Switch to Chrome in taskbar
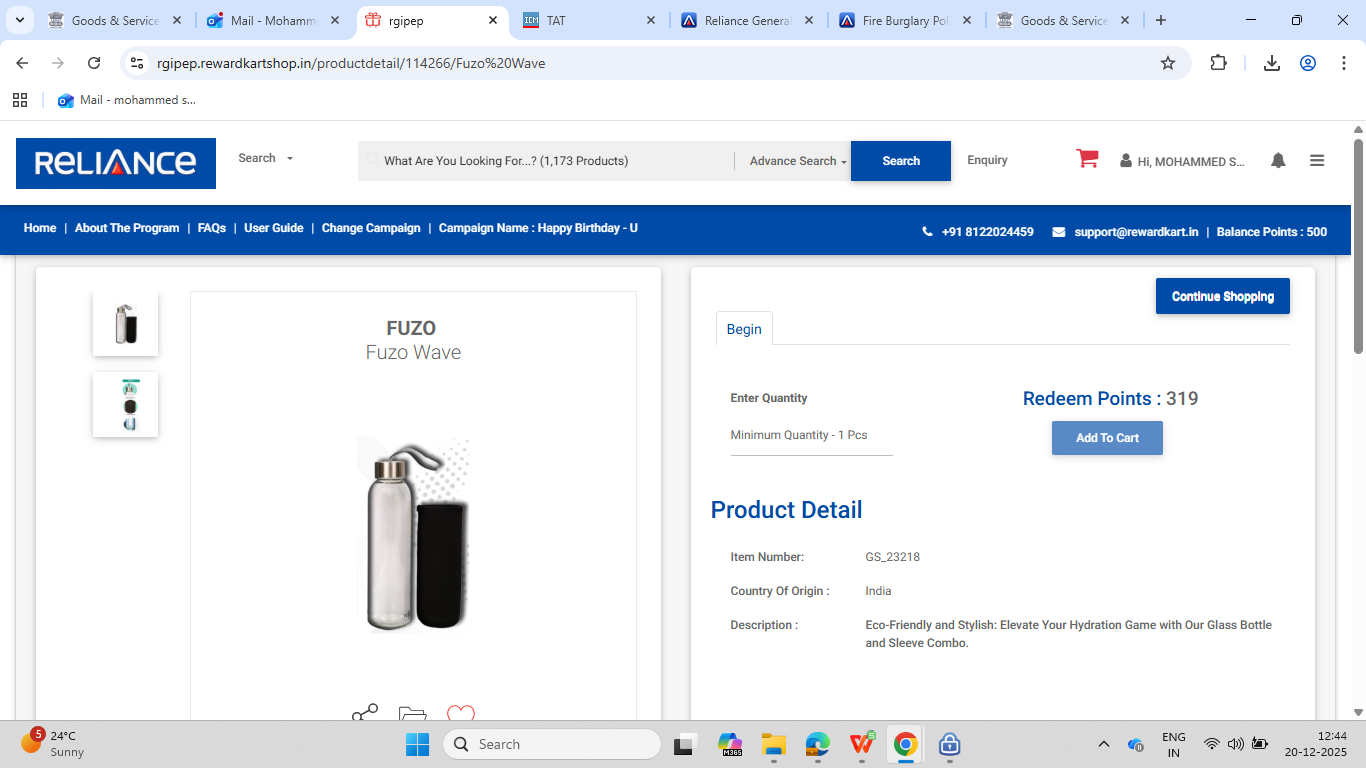Image resolution: width=1366 pixels, height=768 pixels. 906,744
